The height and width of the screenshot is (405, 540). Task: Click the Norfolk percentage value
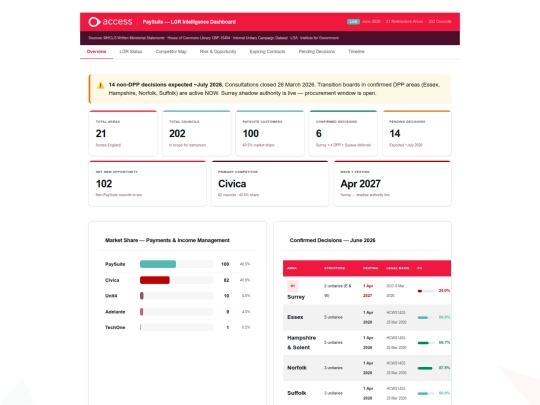click(x=444, y=368)
